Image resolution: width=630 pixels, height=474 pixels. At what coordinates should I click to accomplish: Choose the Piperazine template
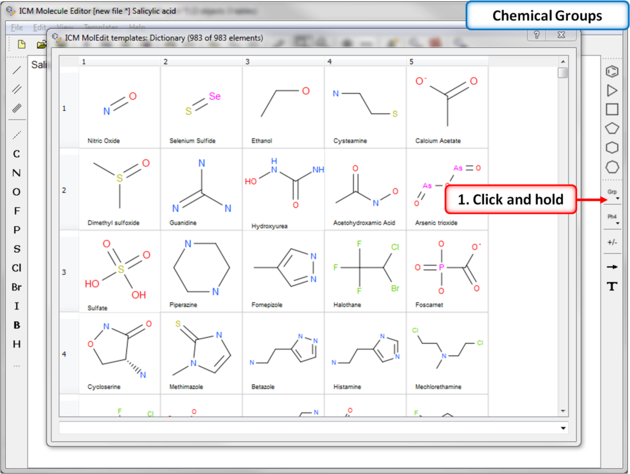point(201,269)
